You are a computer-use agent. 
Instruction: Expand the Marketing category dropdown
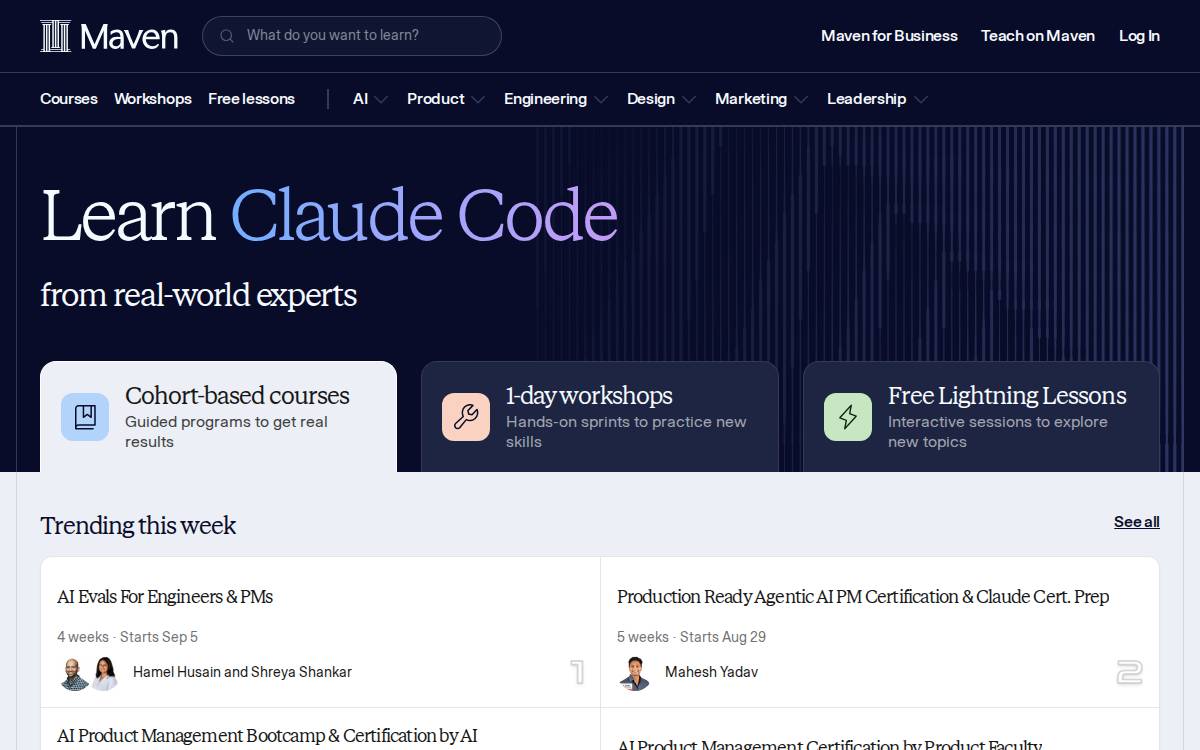761,99
